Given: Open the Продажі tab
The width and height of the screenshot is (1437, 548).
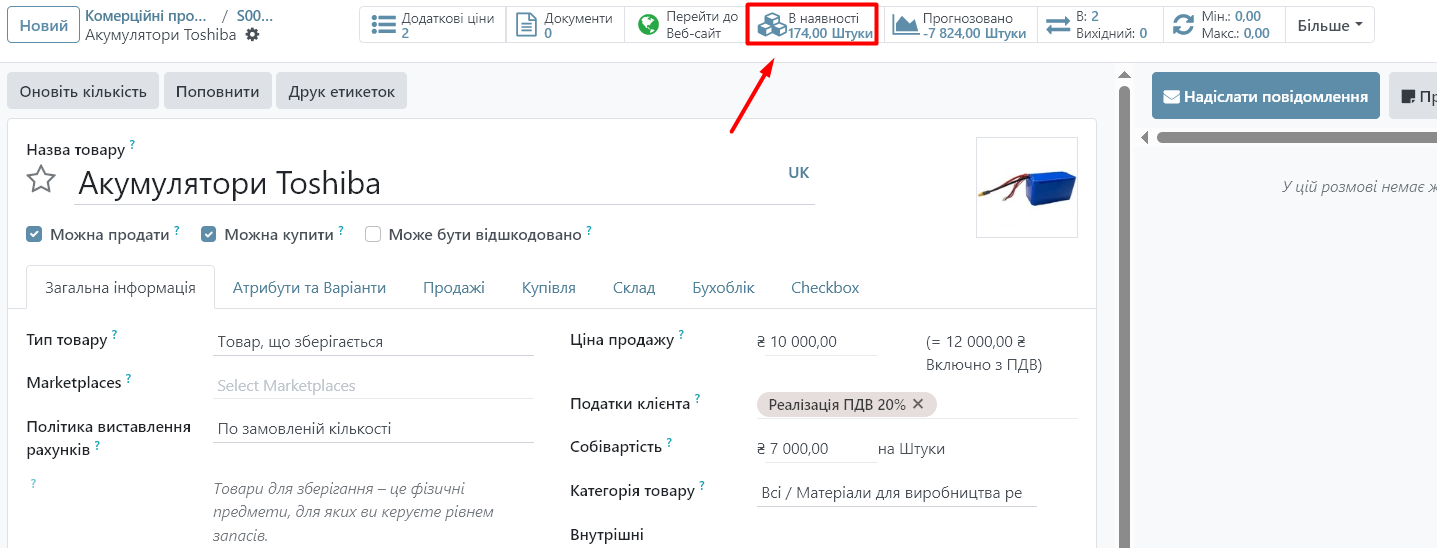Looking at the screenshot, I should point(454,287).
